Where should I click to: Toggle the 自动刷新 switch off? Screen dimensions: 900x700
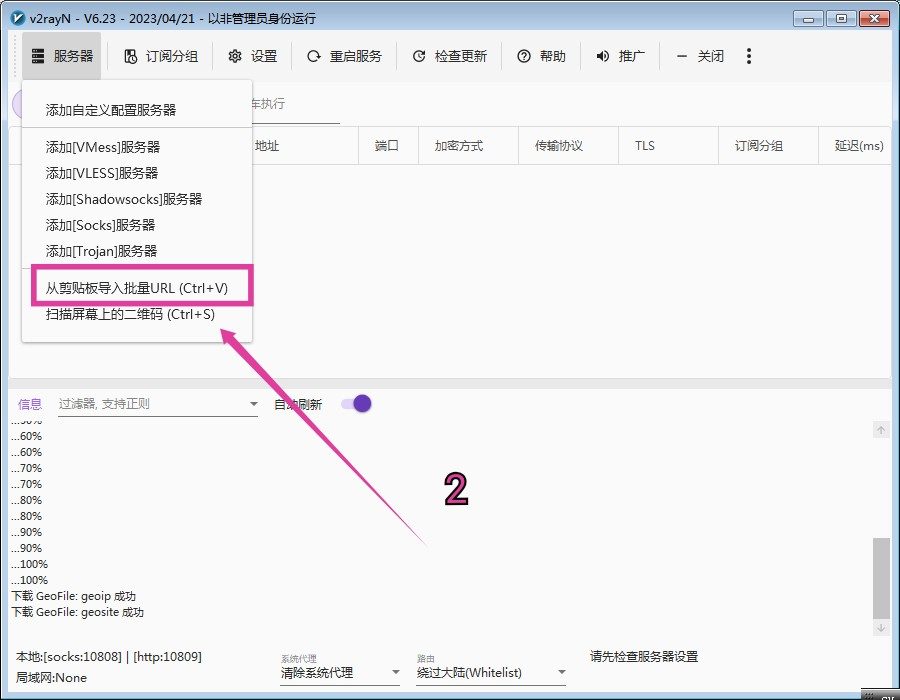coord(356,404)
